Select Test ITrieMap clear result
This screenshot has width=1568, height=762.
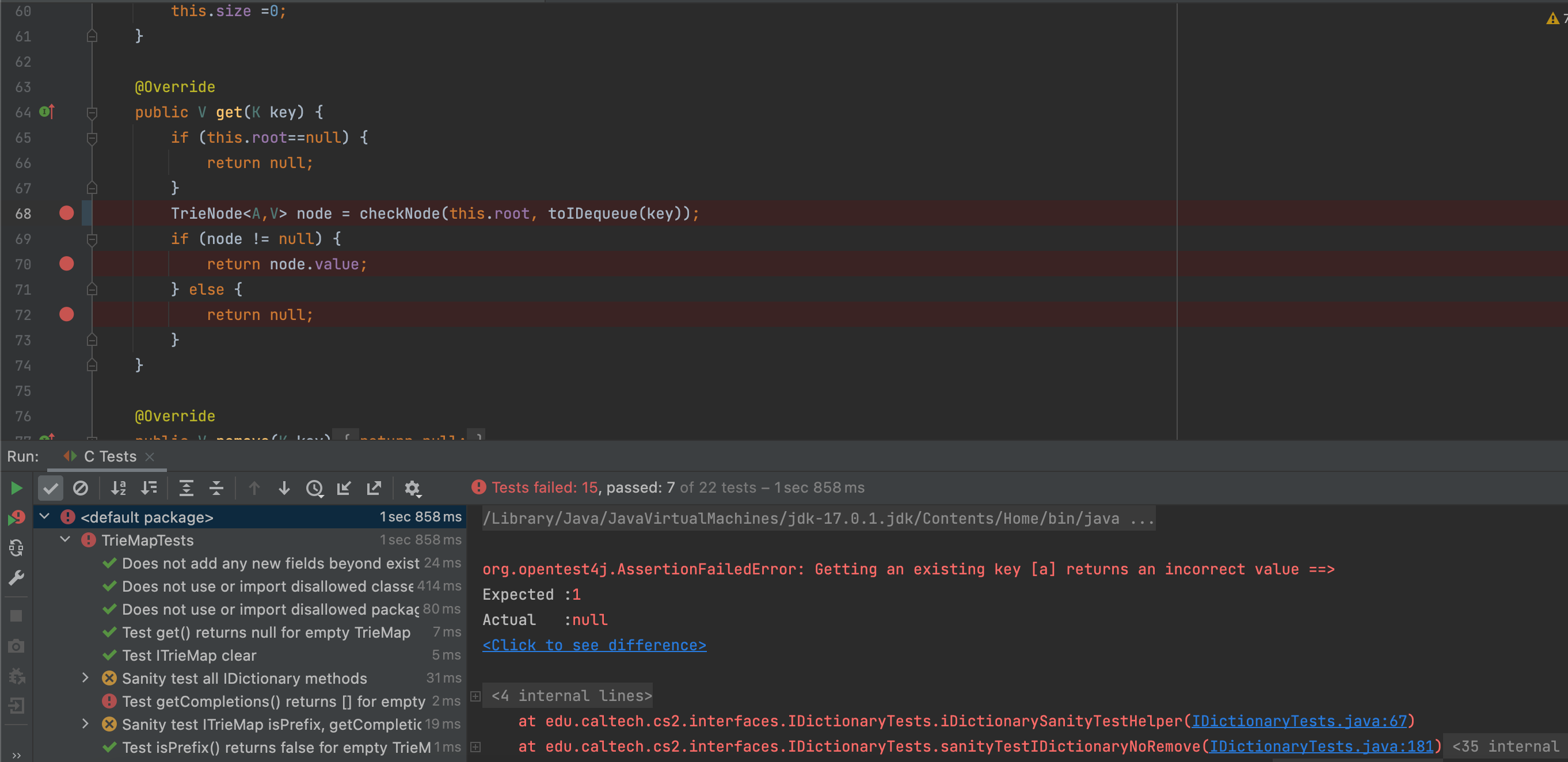189,656
